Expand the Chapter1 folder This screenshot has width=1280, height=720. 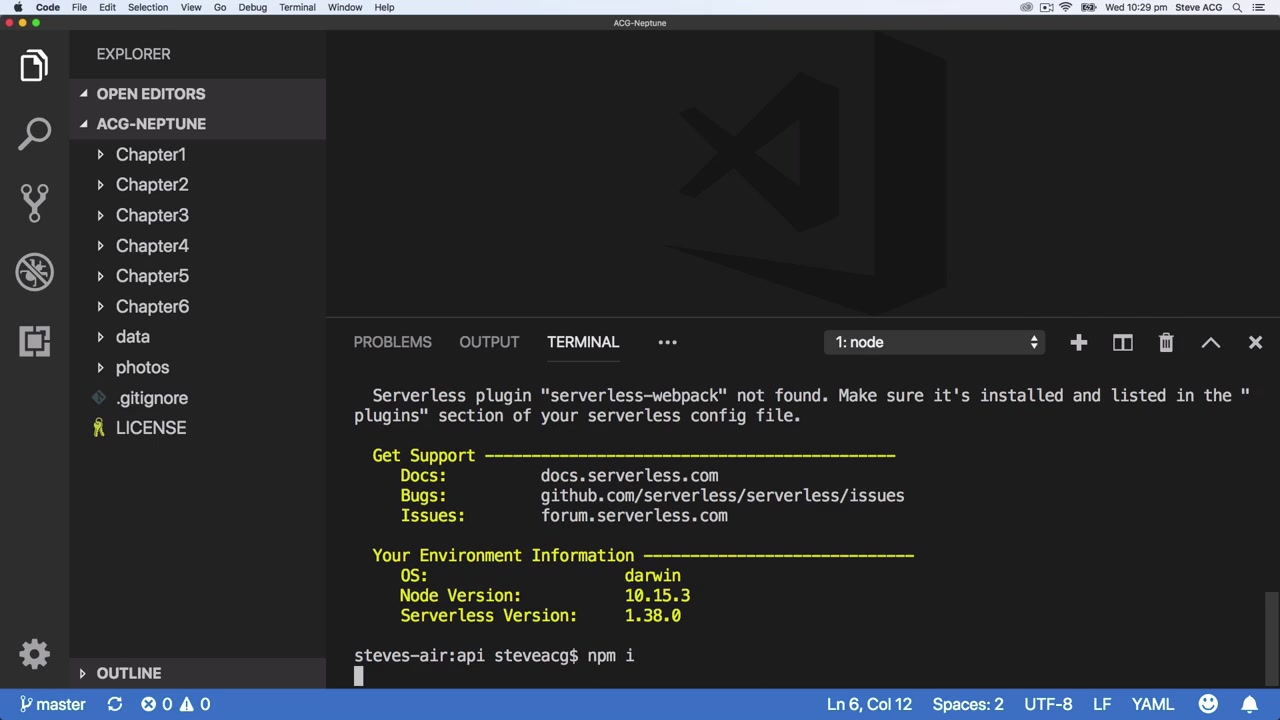[x=150, y=155]
